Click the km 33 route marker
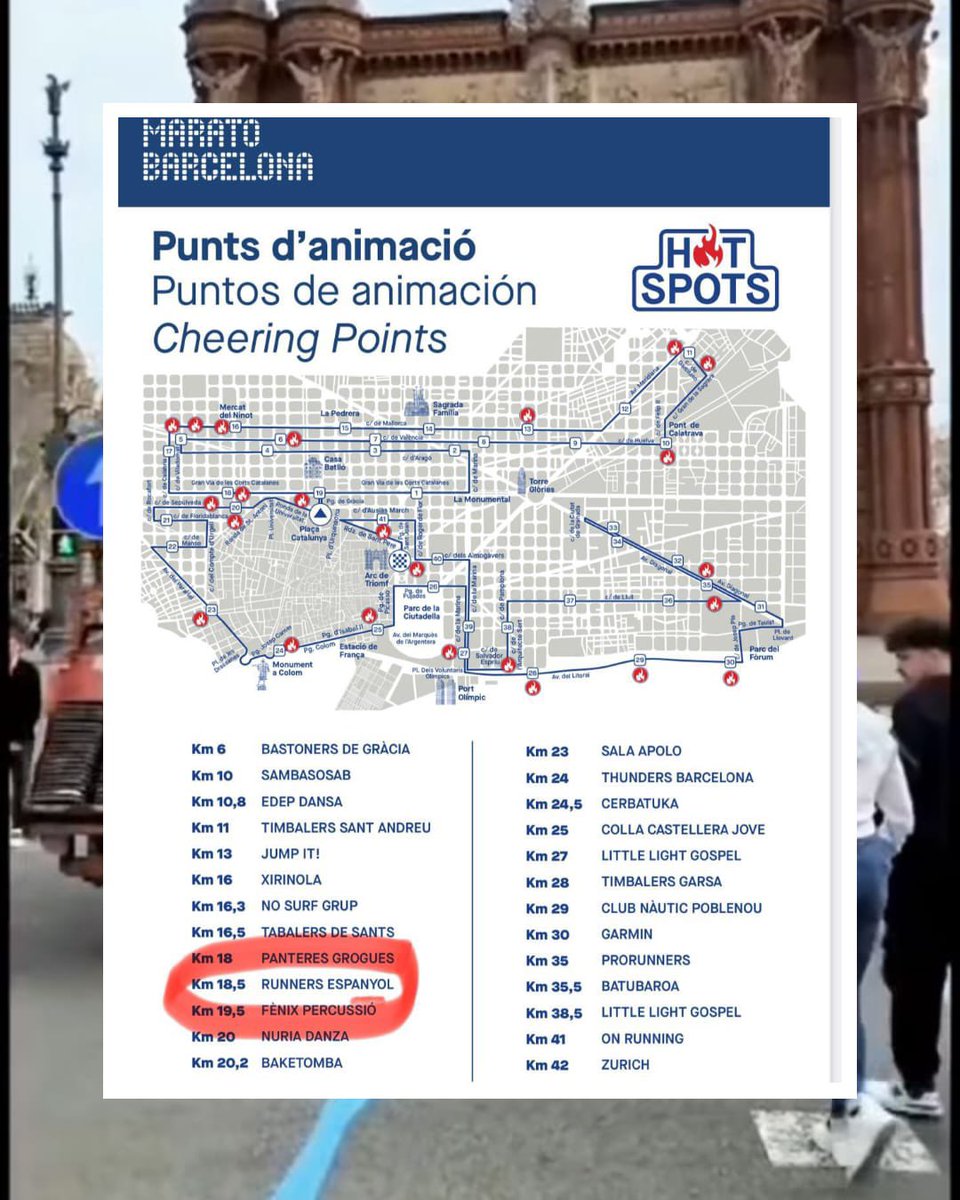 point(613,527)
